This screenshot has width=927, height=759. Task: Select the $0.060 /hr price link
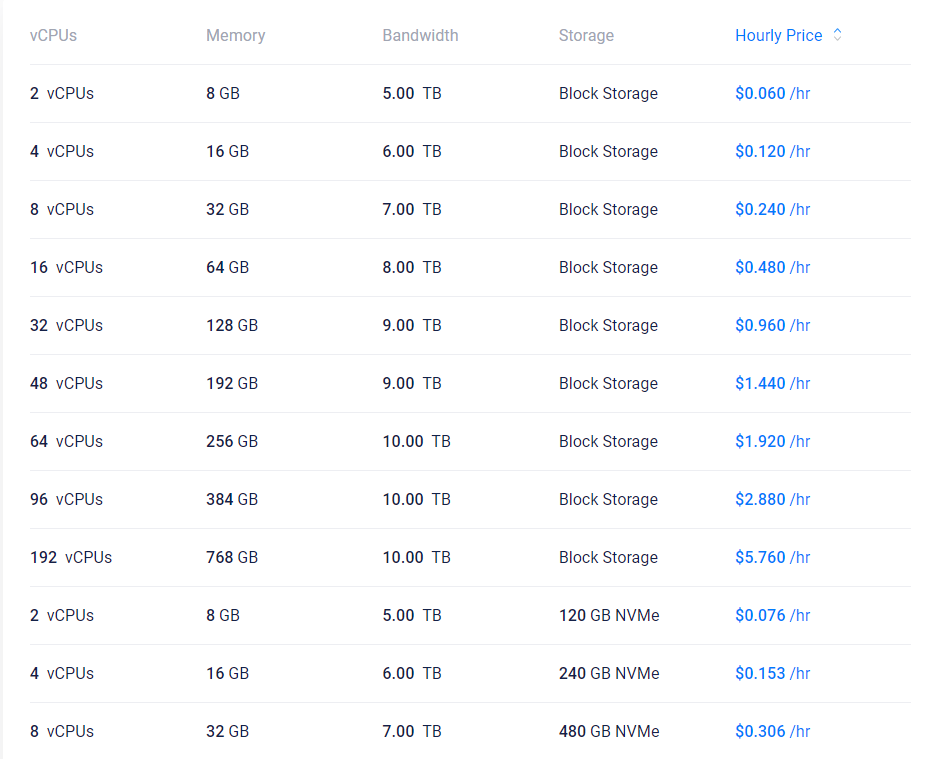click(x=772, y=93)
